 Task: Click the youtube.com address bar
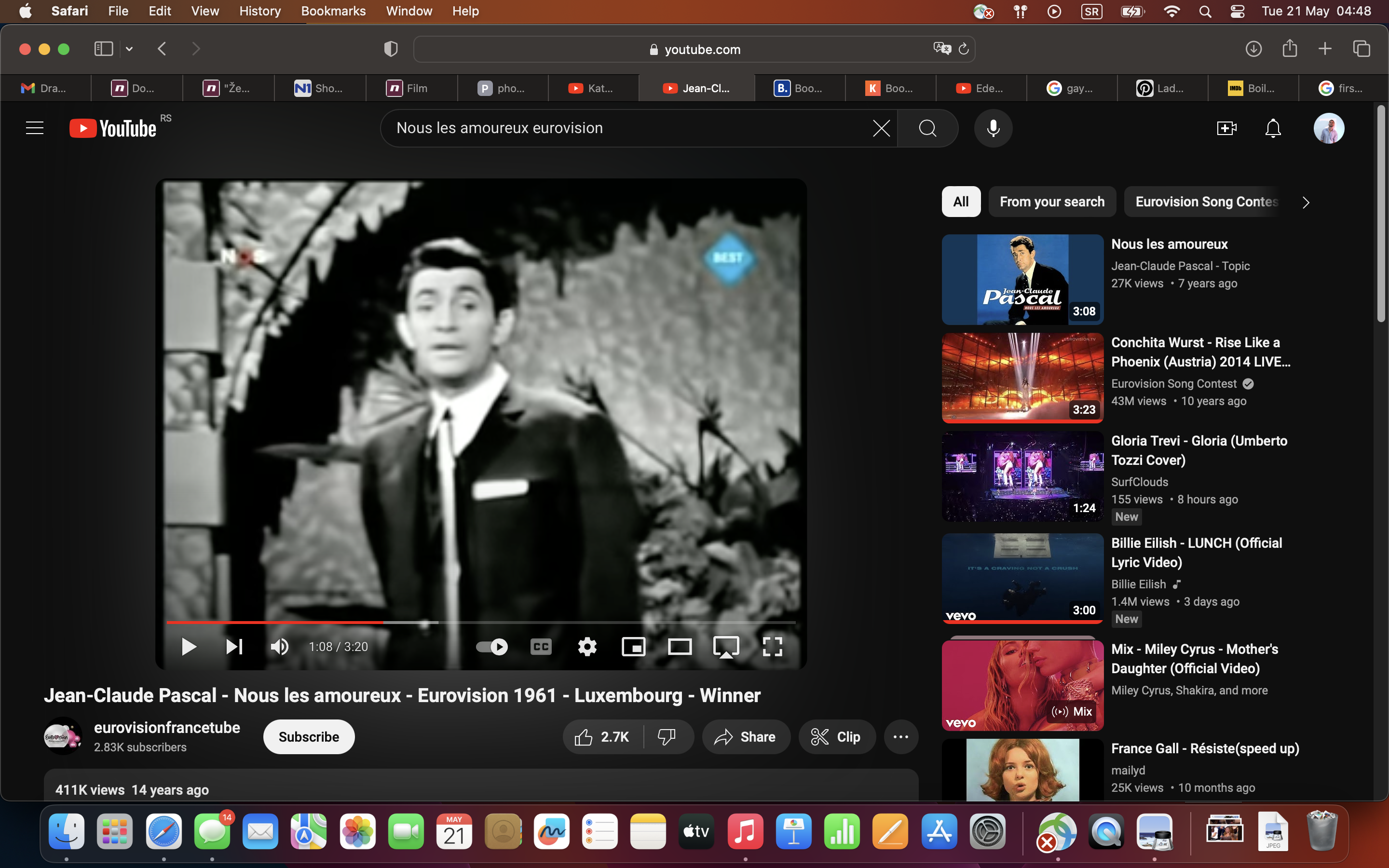[694, 49]
